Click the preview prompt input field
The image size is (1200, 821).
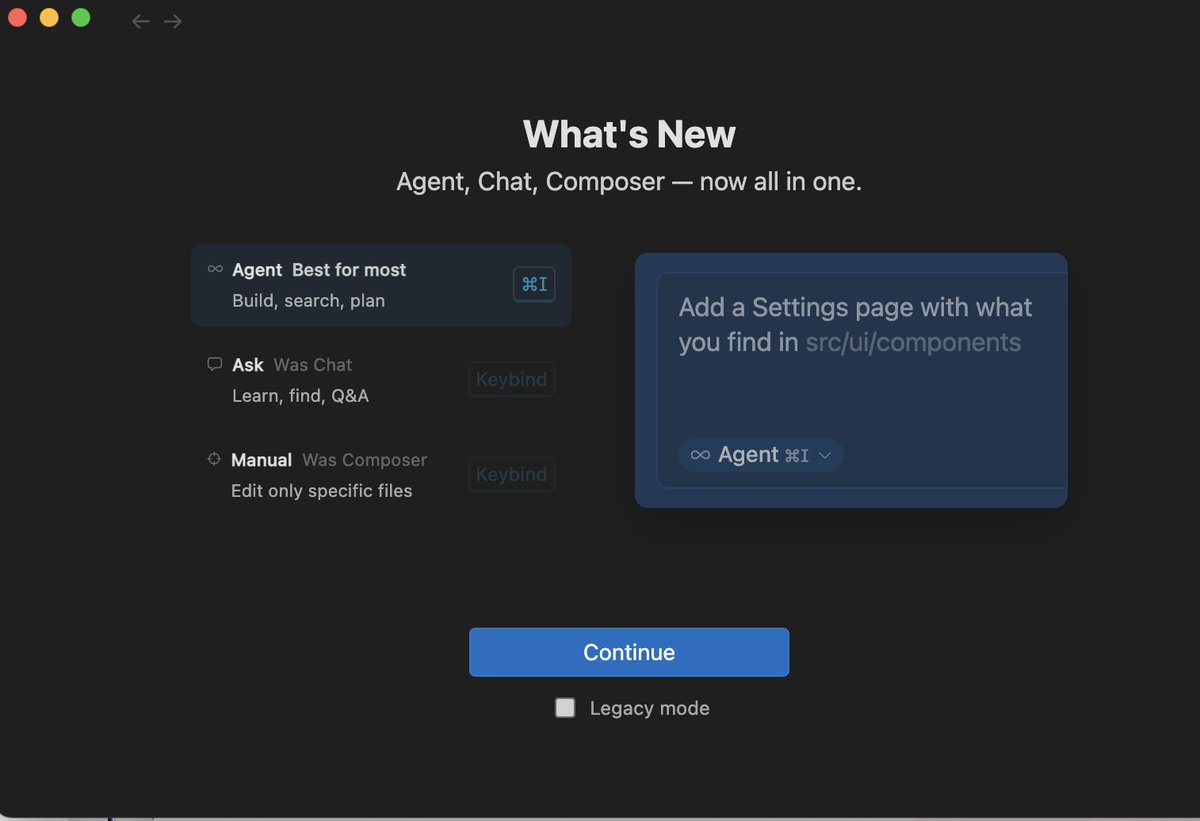(x=860, y=380)
